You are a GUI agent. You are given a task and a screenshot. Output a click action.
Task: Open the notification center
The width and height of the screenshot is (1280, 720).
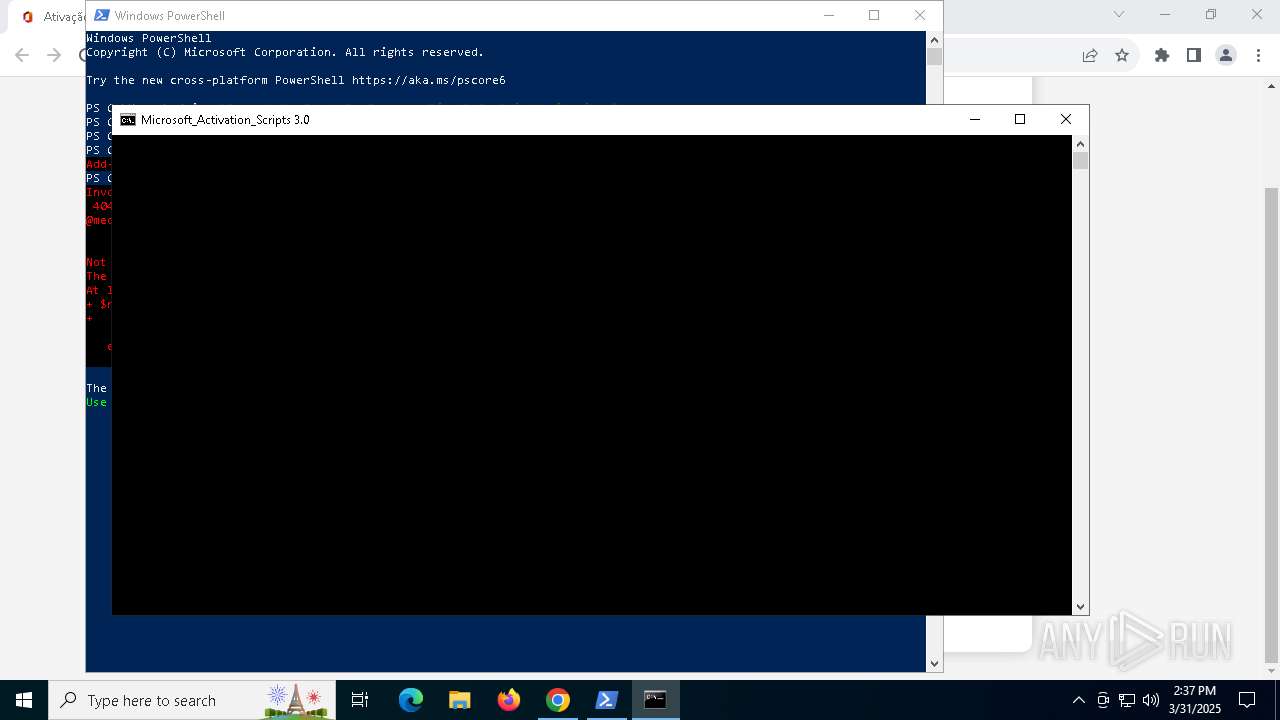point(1247,700)
